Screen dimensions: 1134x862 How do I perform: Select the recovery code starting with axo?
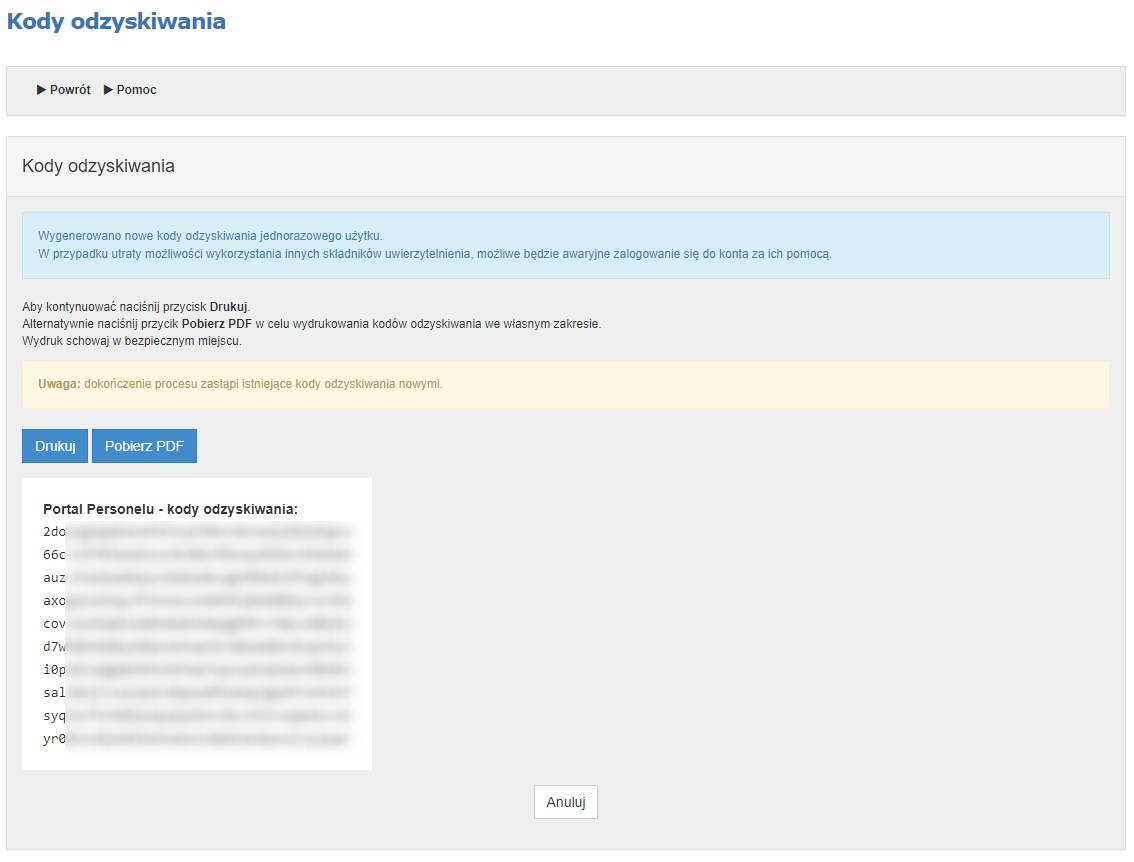point(197,601)
